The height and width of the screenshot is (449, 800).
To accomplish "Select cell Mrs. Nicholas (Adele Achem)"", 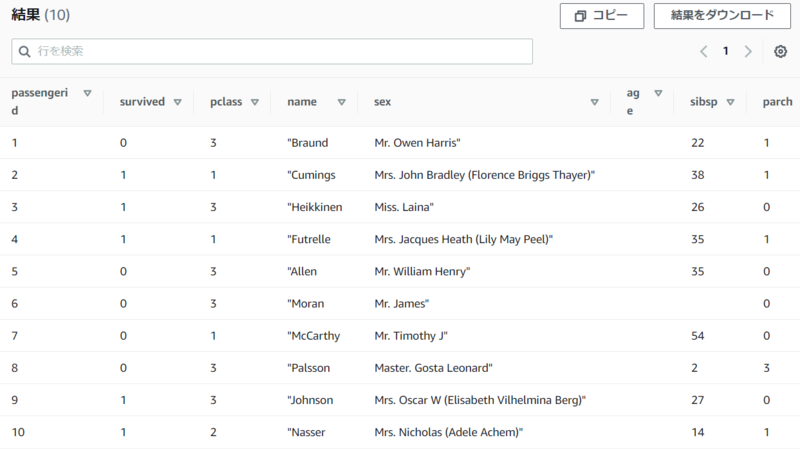I will click(x=448, y=432).
